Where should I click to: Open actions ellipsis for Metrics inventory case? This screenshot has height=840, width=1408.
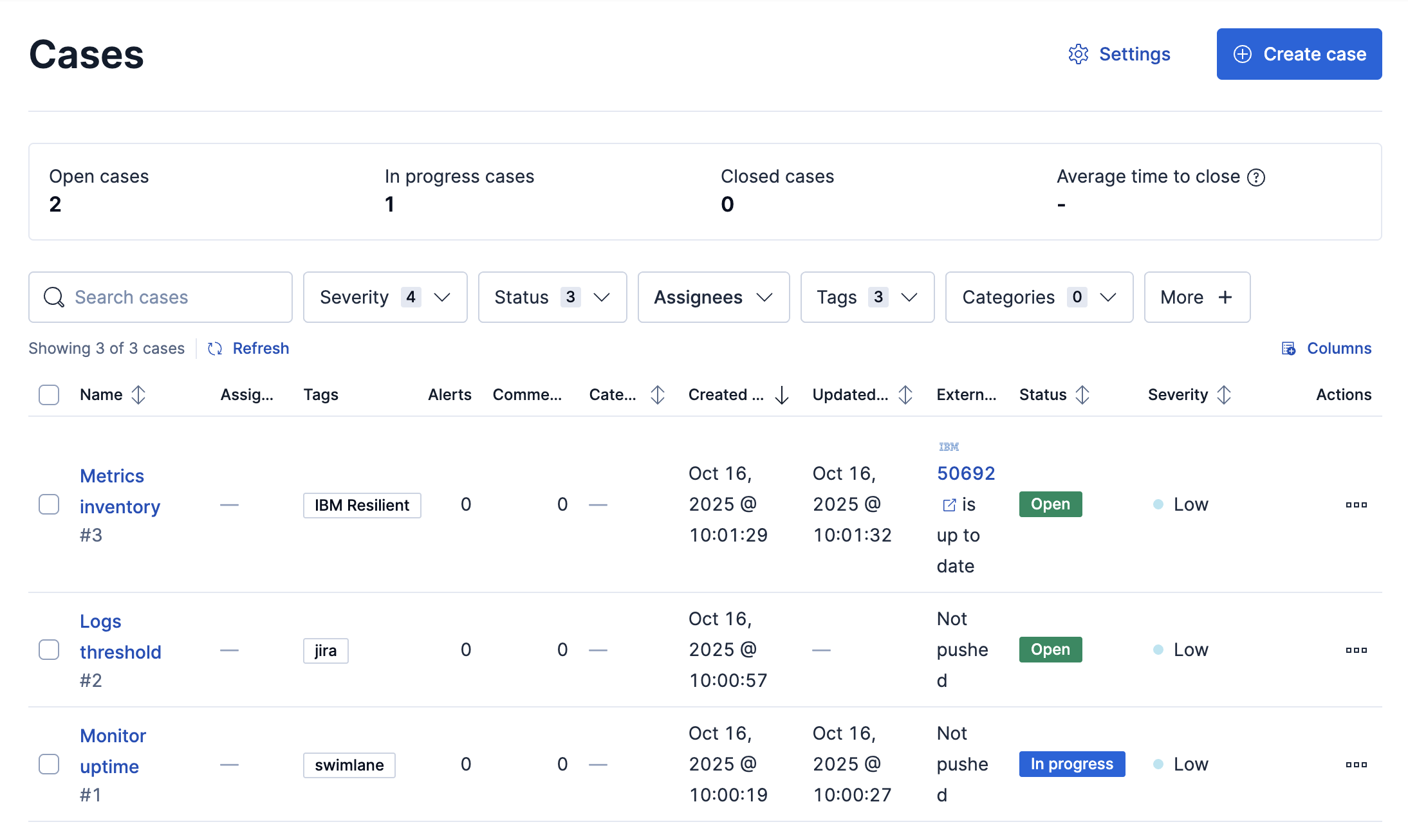tap(1356, 505)
